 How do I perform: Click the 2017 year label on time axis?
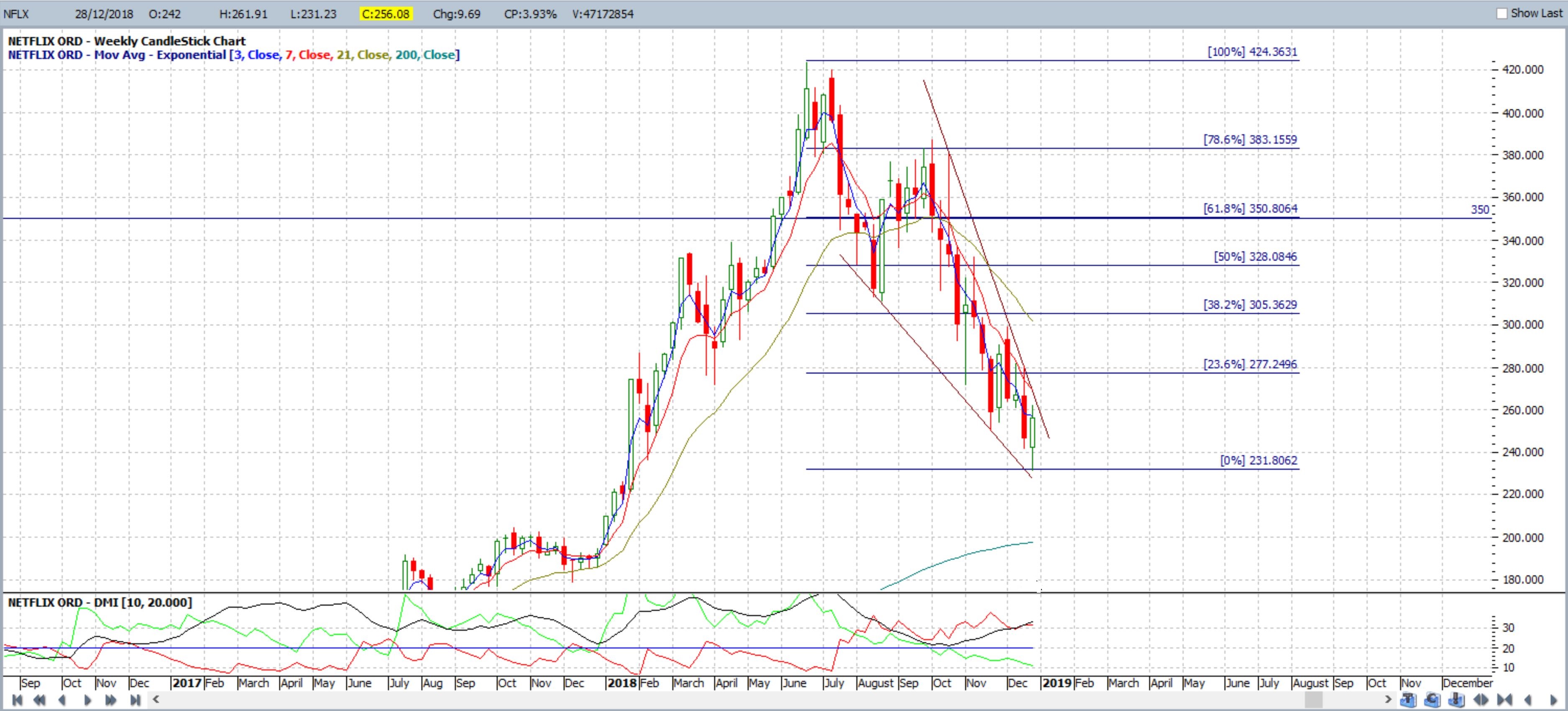point(187,683)
